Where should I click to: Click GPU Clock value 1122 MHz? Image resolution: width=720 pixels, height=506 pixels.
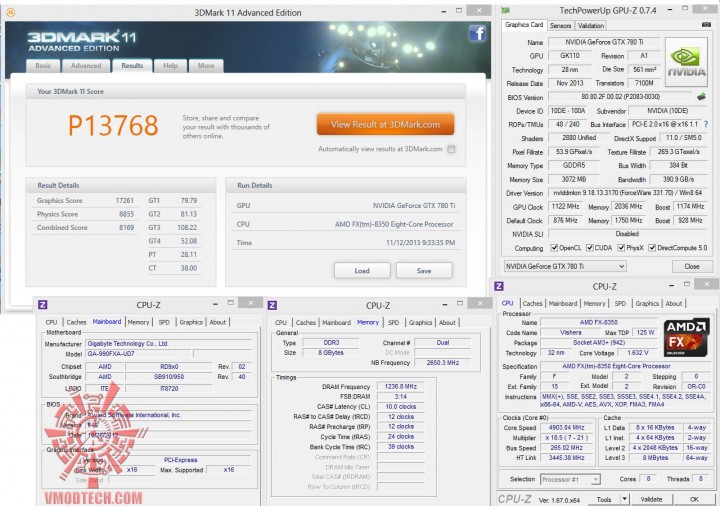(565, 207)
